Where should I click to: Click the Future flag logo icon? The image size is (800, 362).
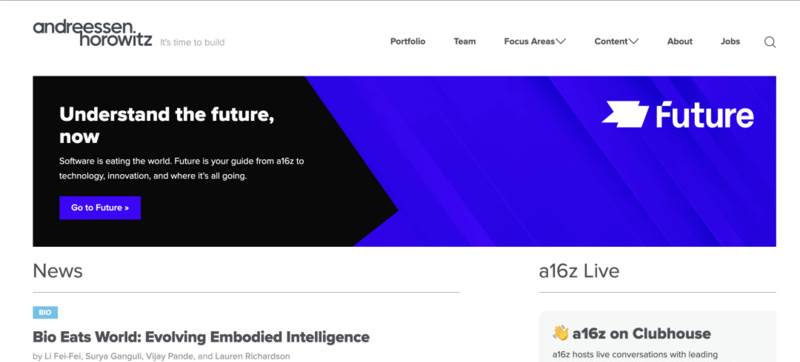(x=626, y=114)
